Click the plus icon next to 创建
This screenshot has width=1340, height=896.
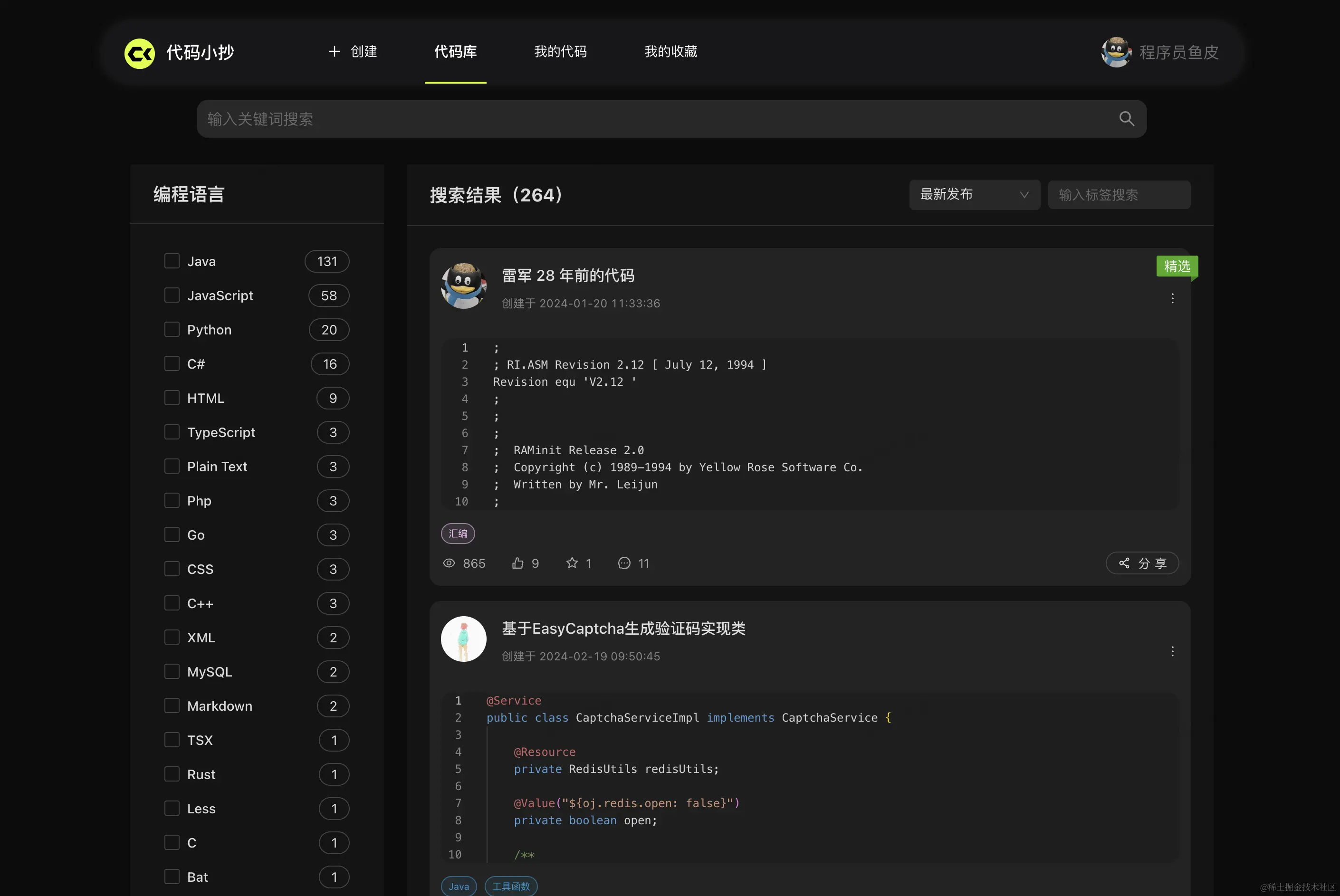[x=334, y=51]
